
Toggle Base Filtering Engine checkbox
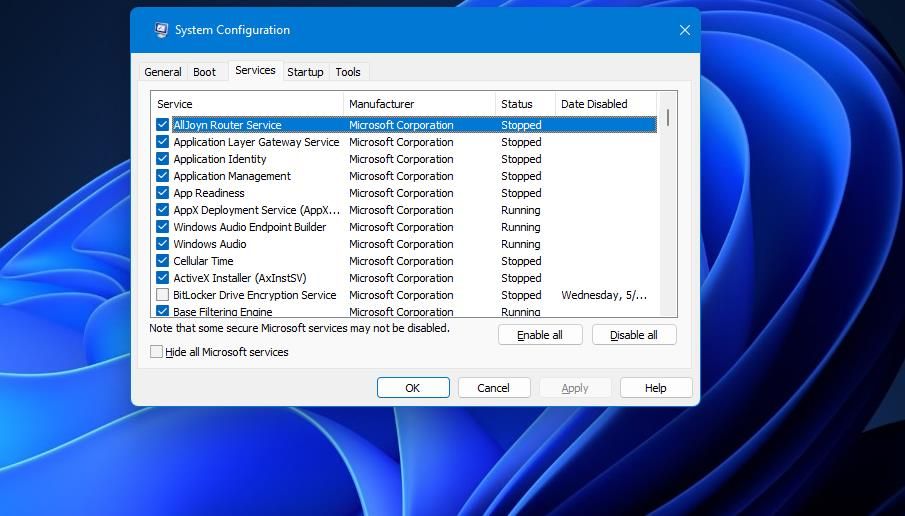pos(162,311)
